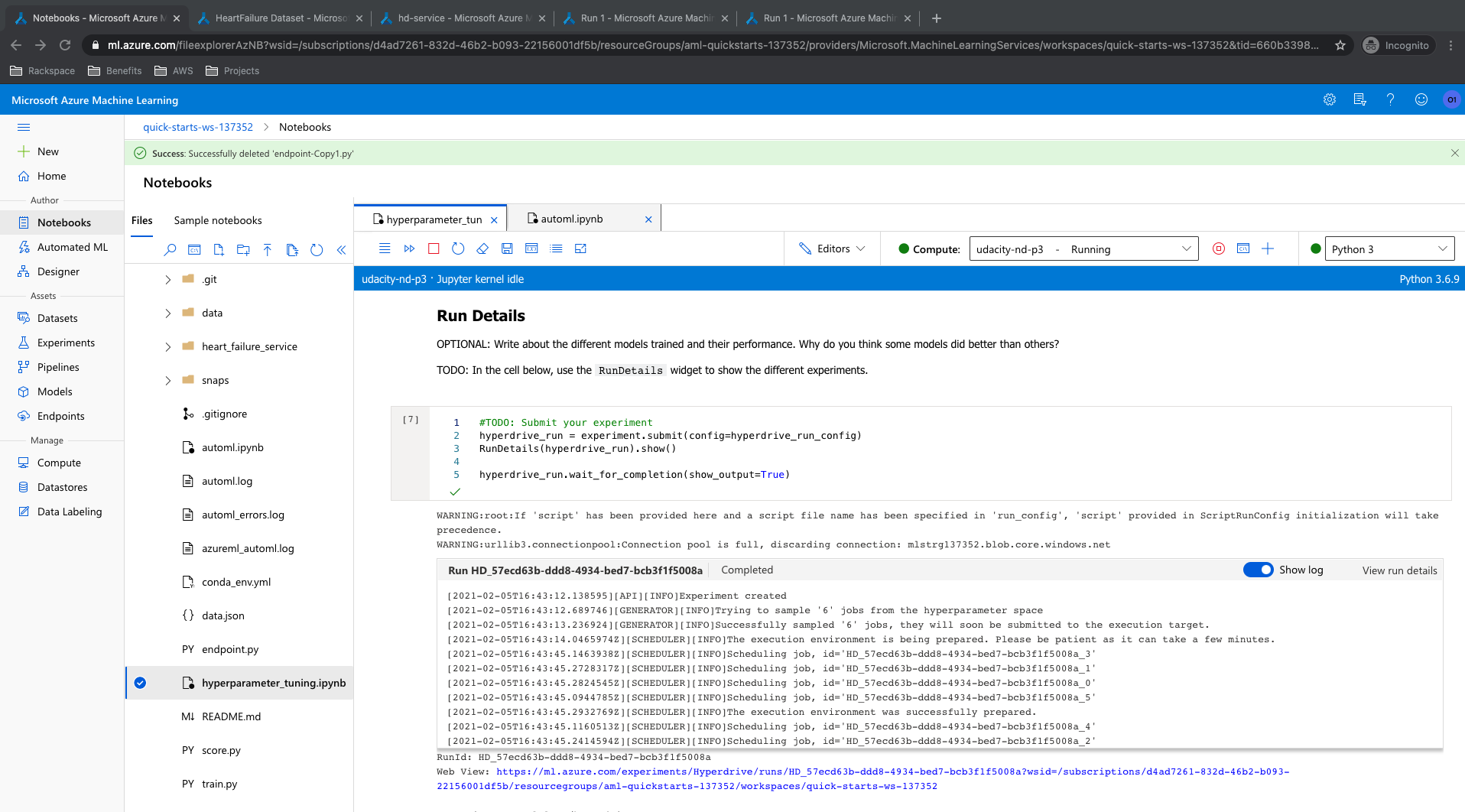Expand the data folder
The height and width of the screenshot is (812, 1465).
point(167,313)
